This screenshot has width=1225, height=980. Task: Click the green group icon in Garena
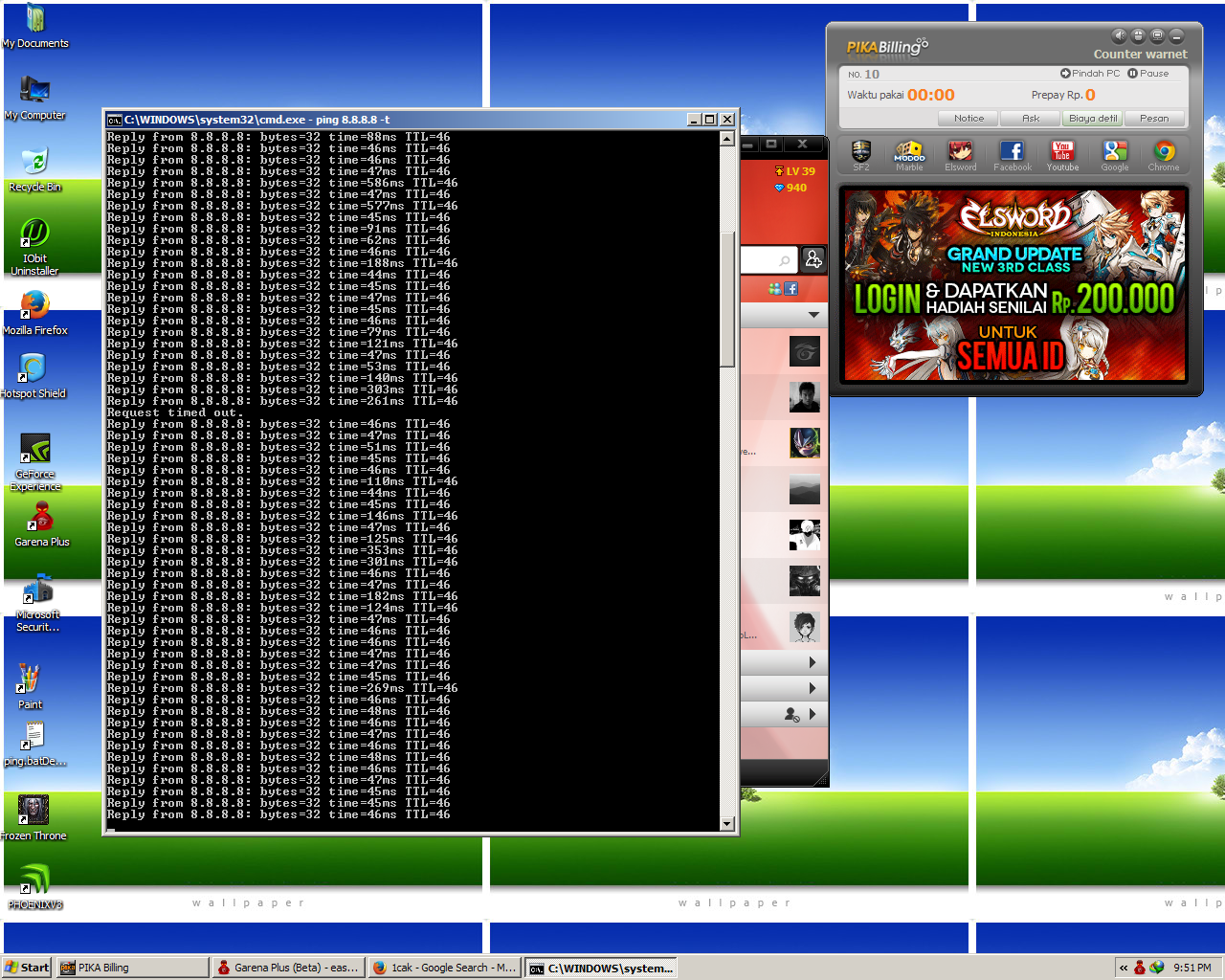[774, 288]
